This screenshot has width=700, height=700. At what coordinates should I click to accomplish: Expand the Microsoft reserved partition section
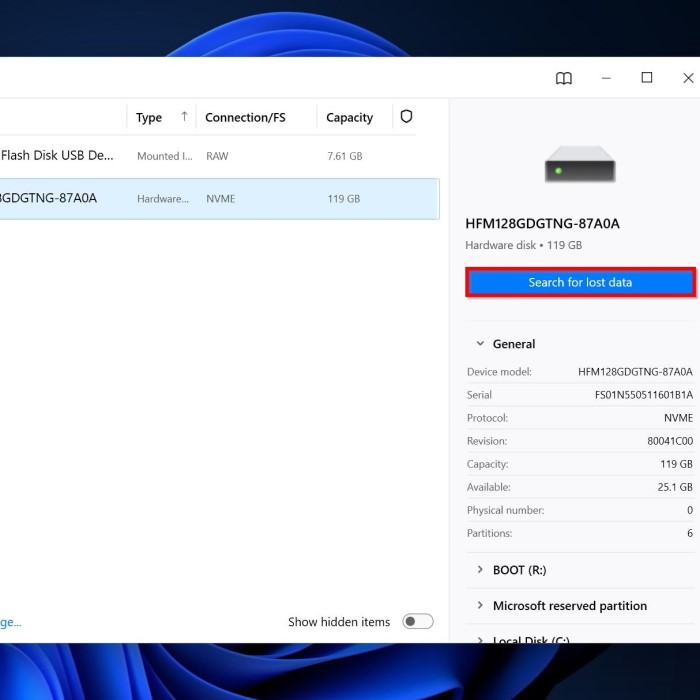pyautogui.click(x=480, y=605)
